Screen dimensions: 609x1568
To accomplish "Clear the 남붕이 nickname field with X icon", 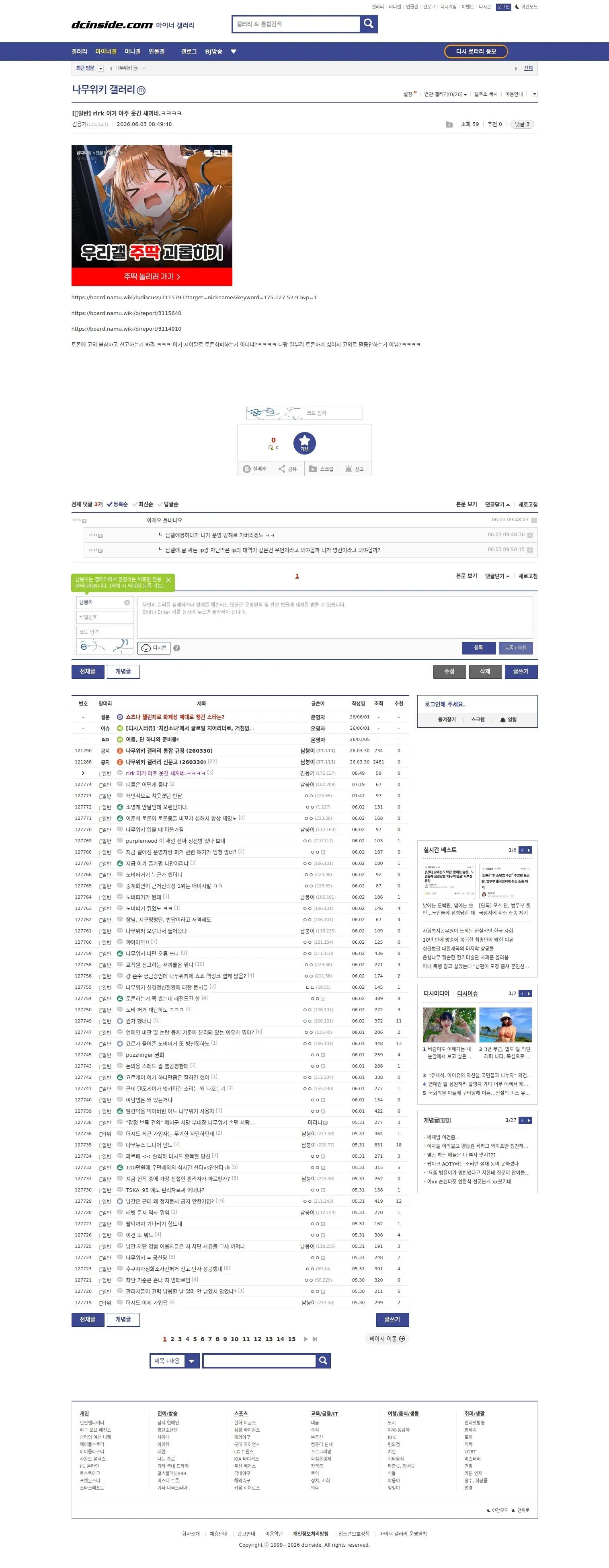I will click(127, 602).
